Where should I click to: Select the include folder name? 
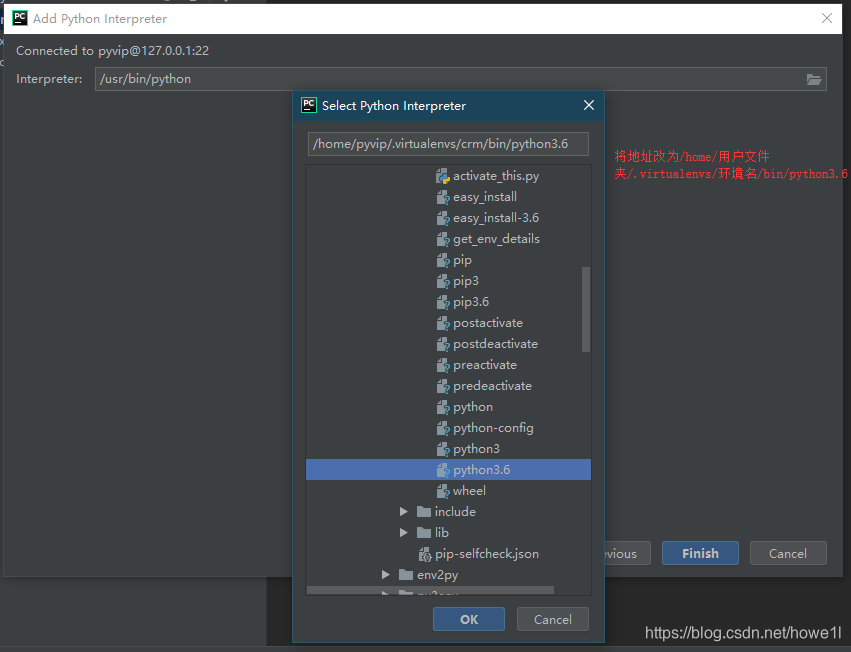[x=455, y=511]
